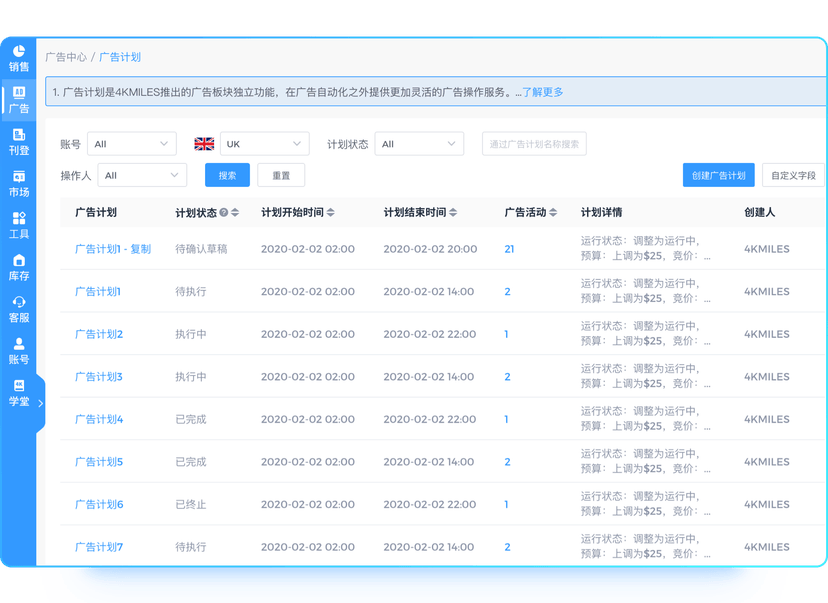Open the UK marketplace dropdown
The height and width of the screenshot is (603, 828).
pyautogui.click(x=265, y=144)
